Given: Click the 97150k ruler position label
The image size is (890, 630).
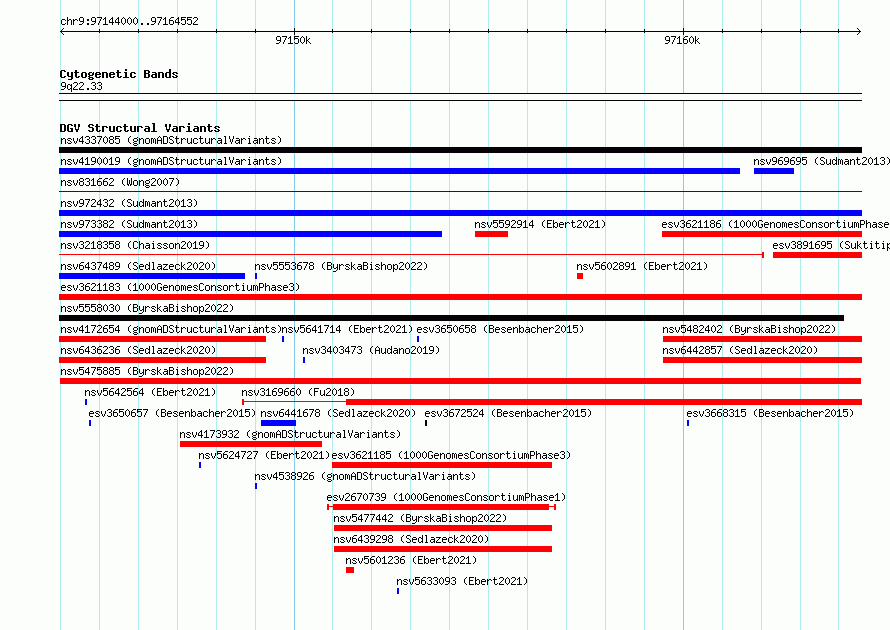Looking at the screenshot, I should click(x=293, y=40).
